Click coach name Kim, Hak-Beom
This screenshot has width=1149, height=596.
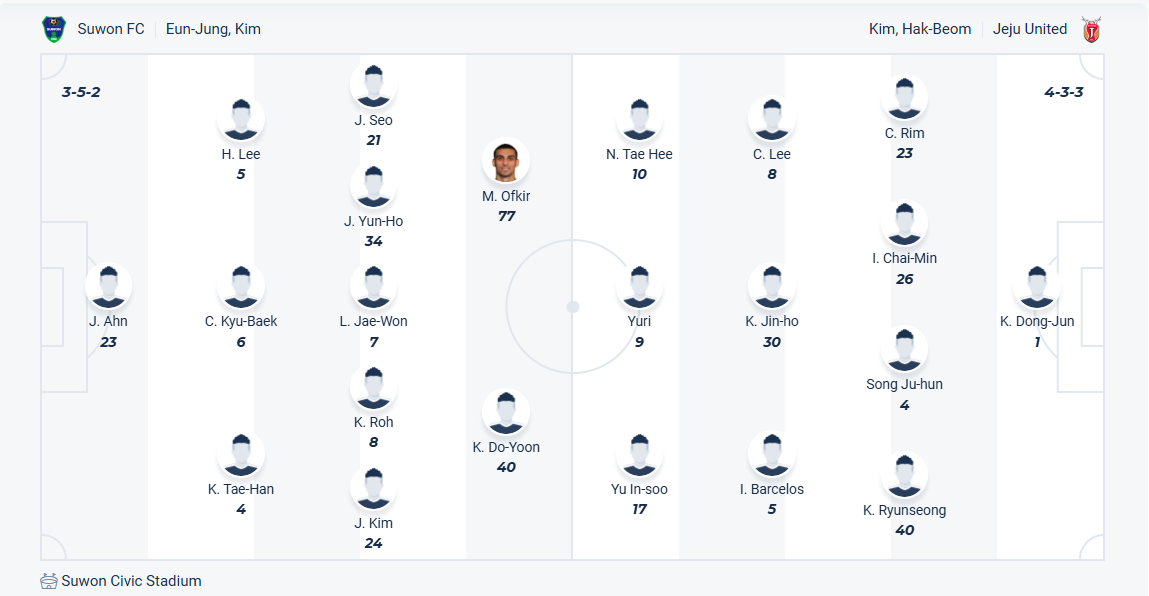[920, 29]
